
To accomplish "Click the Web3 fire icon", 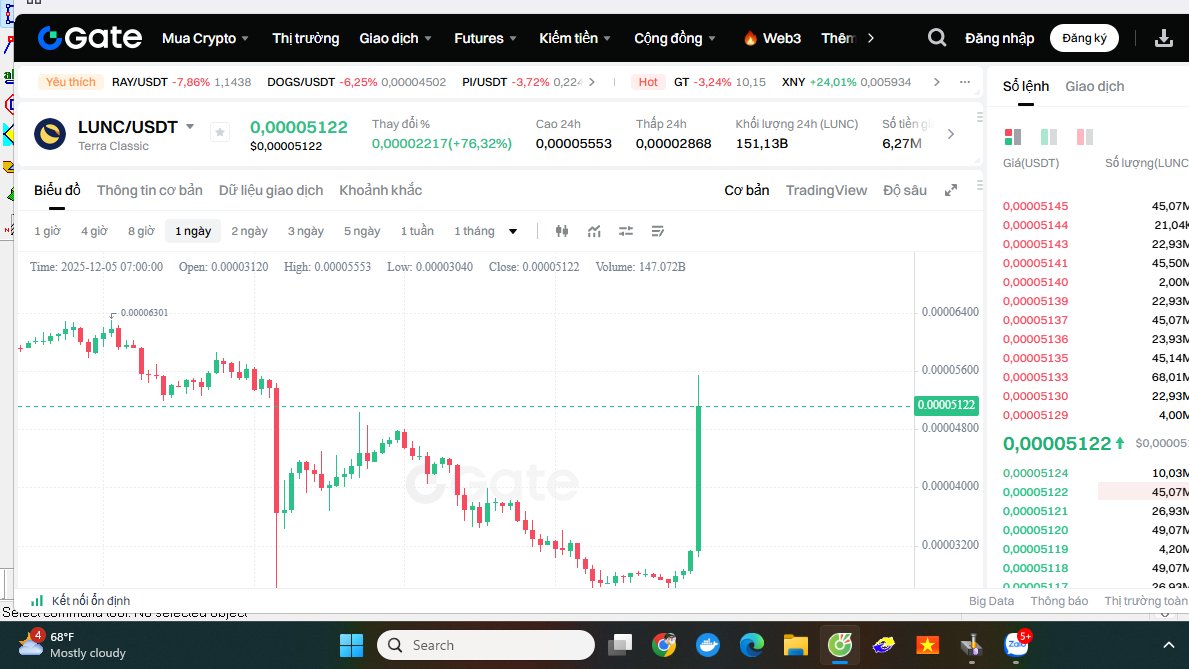I will 750,38.
